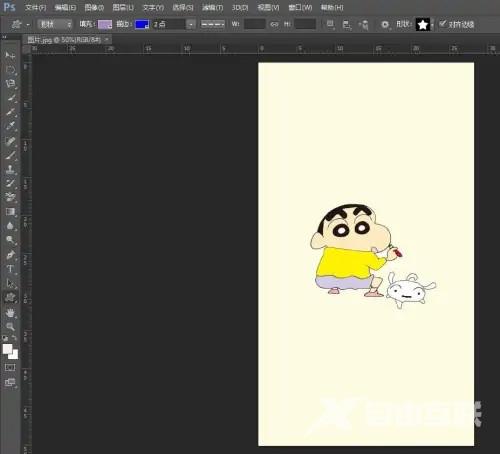Select the Gradient tool
The image size is (500, 454).
[x=10, y=211]
